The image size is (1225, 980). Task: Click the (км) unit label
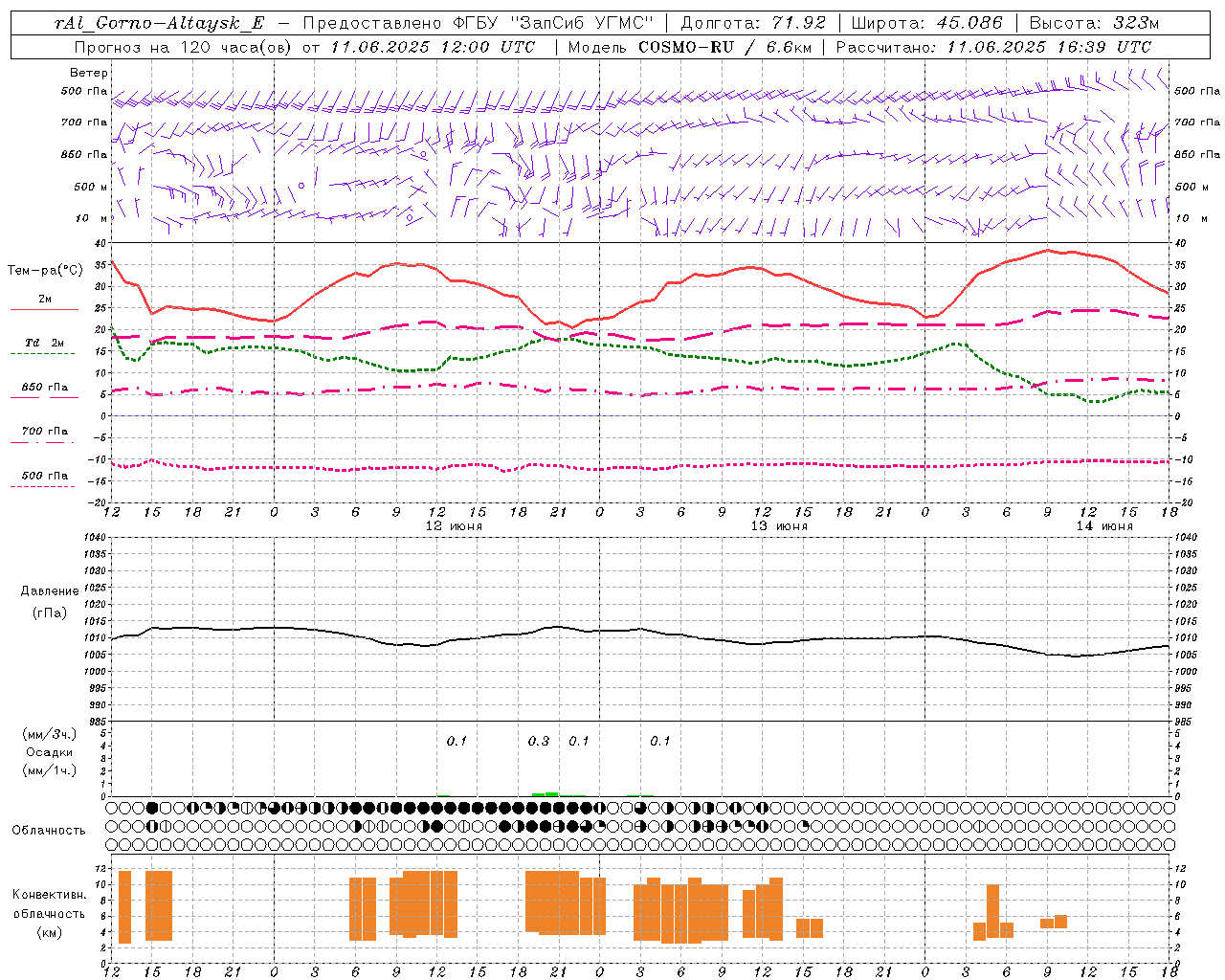point(50,932)
